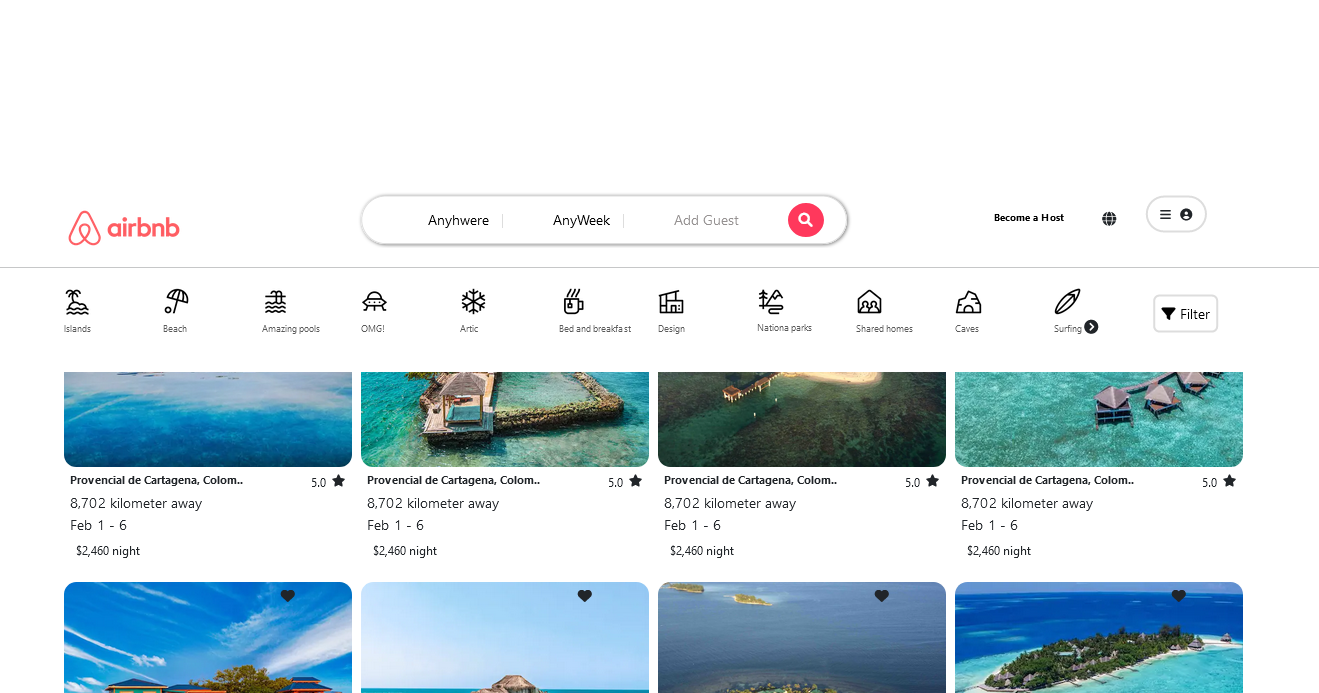1319x693 pixels.
Task: Show more categories with the arrow next to Surfing
Action: [1091, 327]
